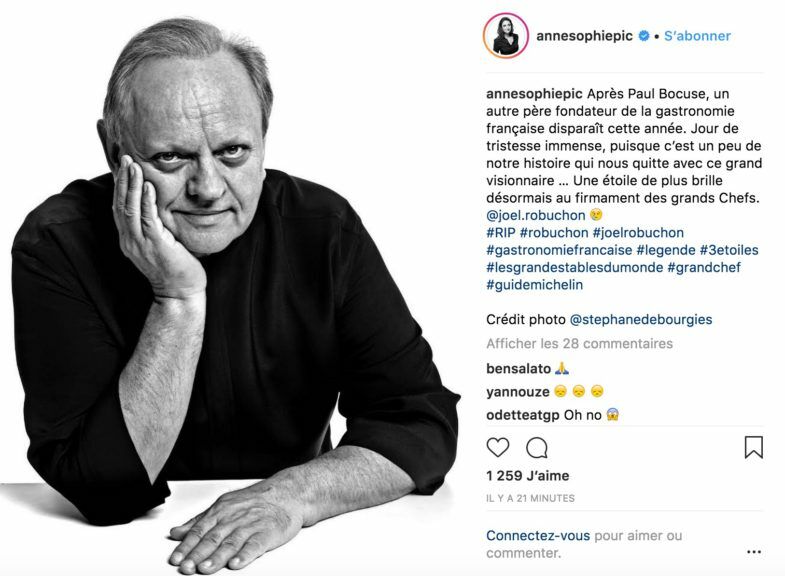Open annesophiepic's profile picture
This screenshot has height=576, width=785.
pos(506,36)
